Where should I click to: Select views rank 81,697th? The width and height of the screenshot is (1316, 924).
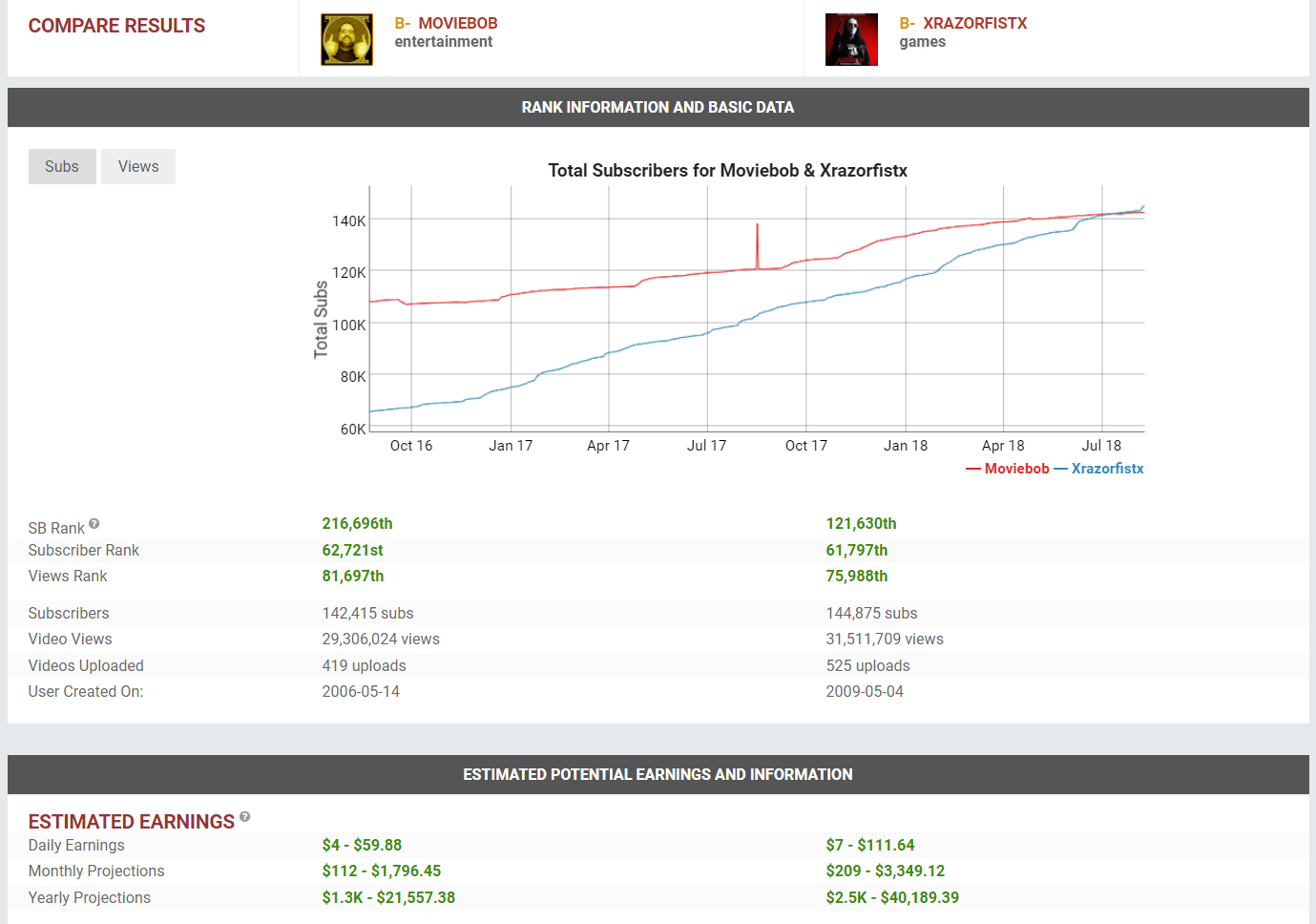pyautogui.click(x=352, y=576)
